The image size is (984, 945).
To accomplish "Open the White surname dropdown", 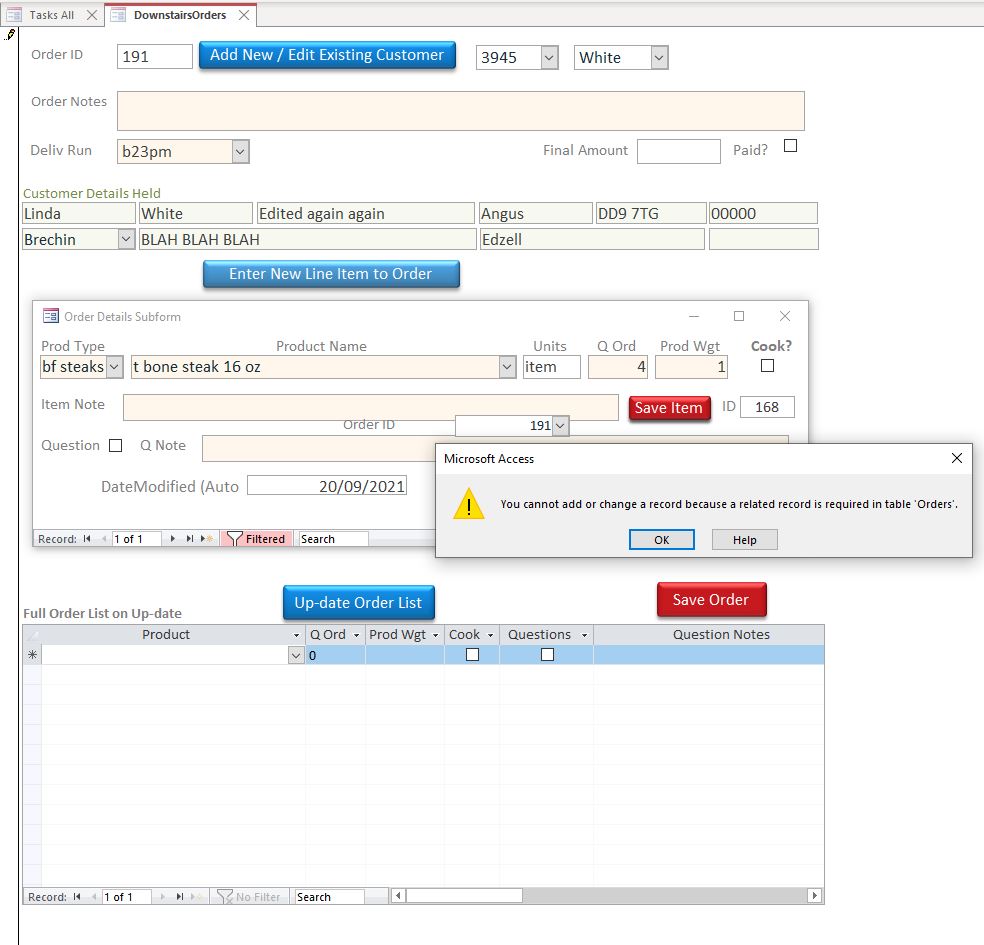I will click(x=659, y=58).
